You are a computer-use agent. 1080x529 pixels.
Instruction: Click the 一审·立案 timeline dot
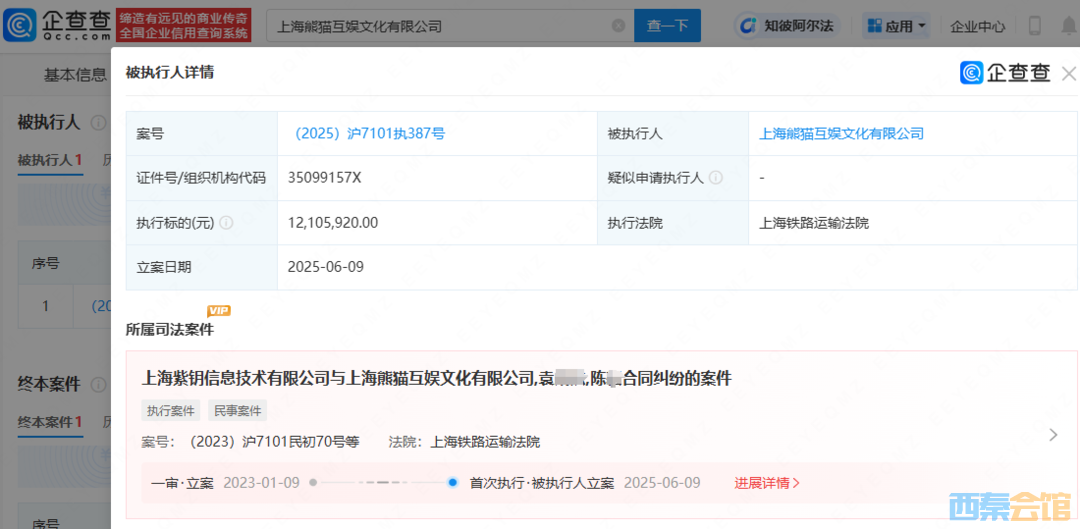click(x=313, y=482)
